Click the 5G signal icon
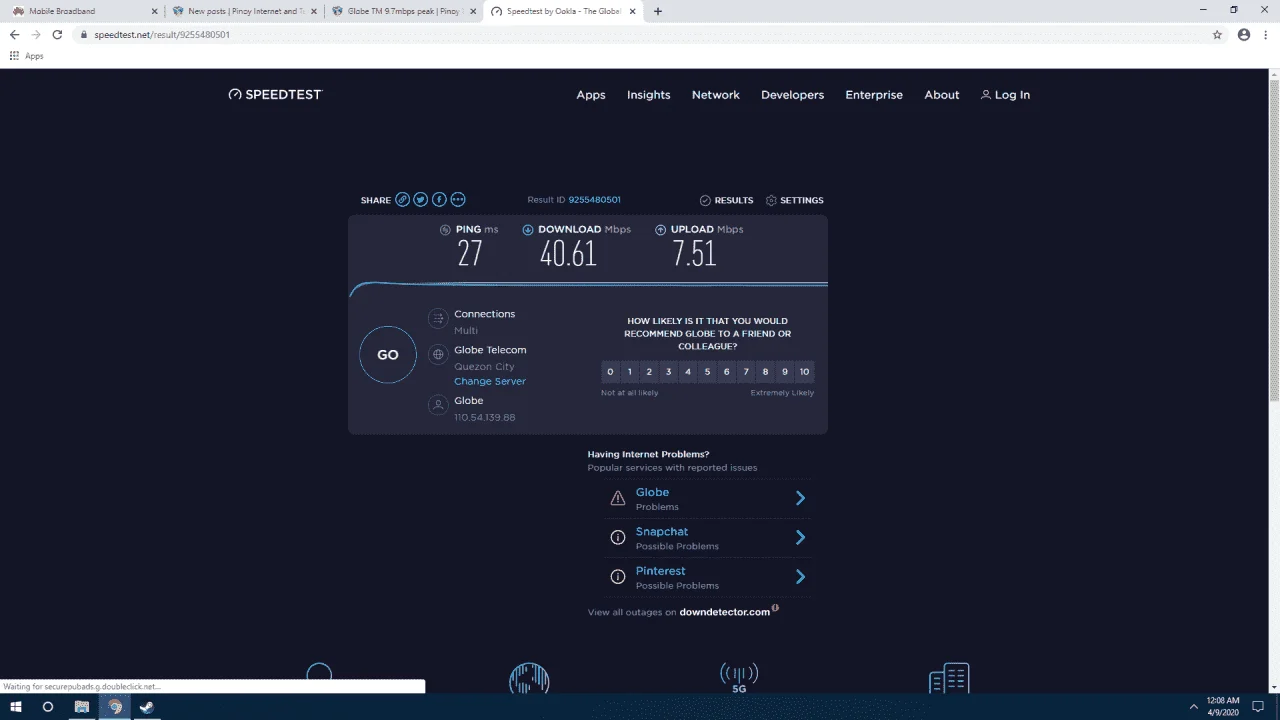 pyautogui.click(x=739, y=677)
